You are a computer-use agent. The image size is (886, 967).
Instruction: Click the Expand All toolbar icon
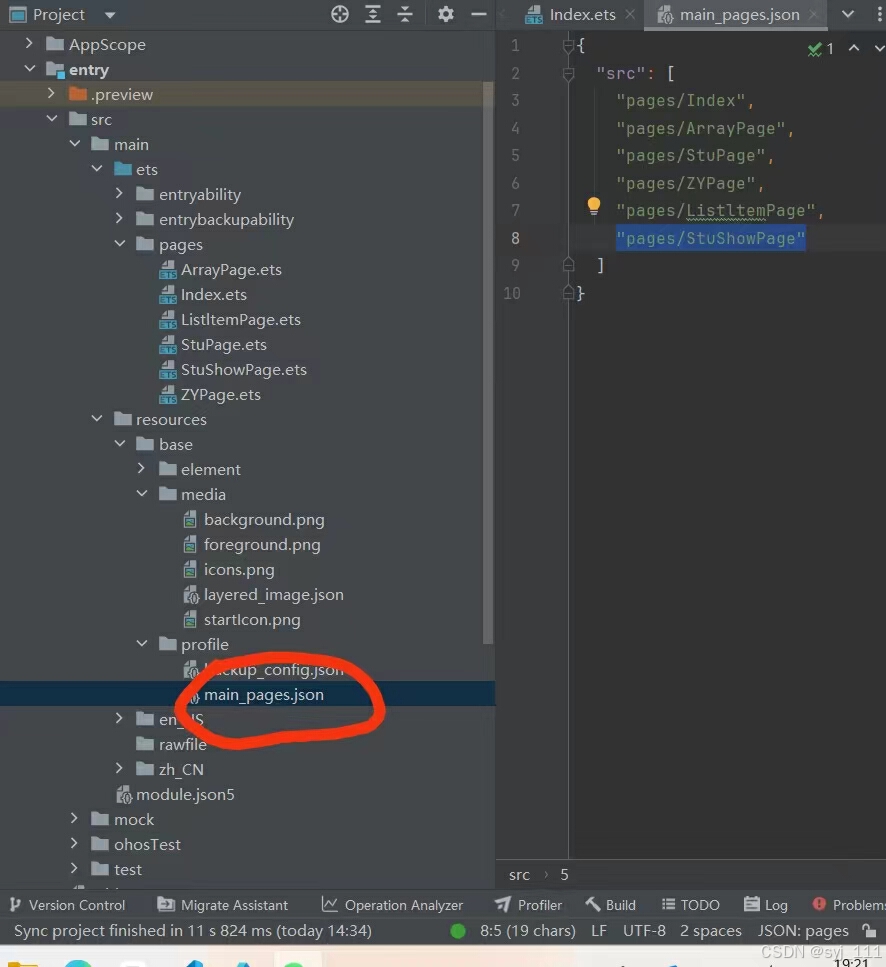tap(372, 14)
